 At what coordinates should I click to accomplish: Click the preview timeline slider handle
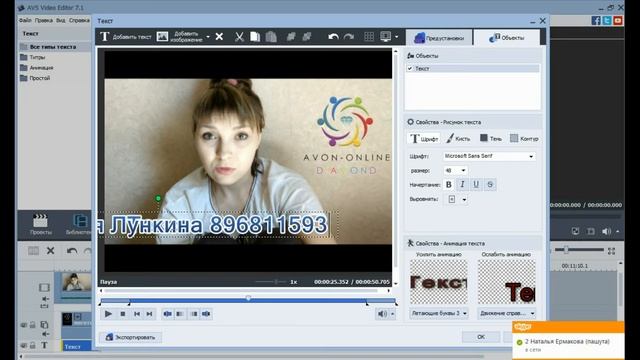click(x=248, y=298)
